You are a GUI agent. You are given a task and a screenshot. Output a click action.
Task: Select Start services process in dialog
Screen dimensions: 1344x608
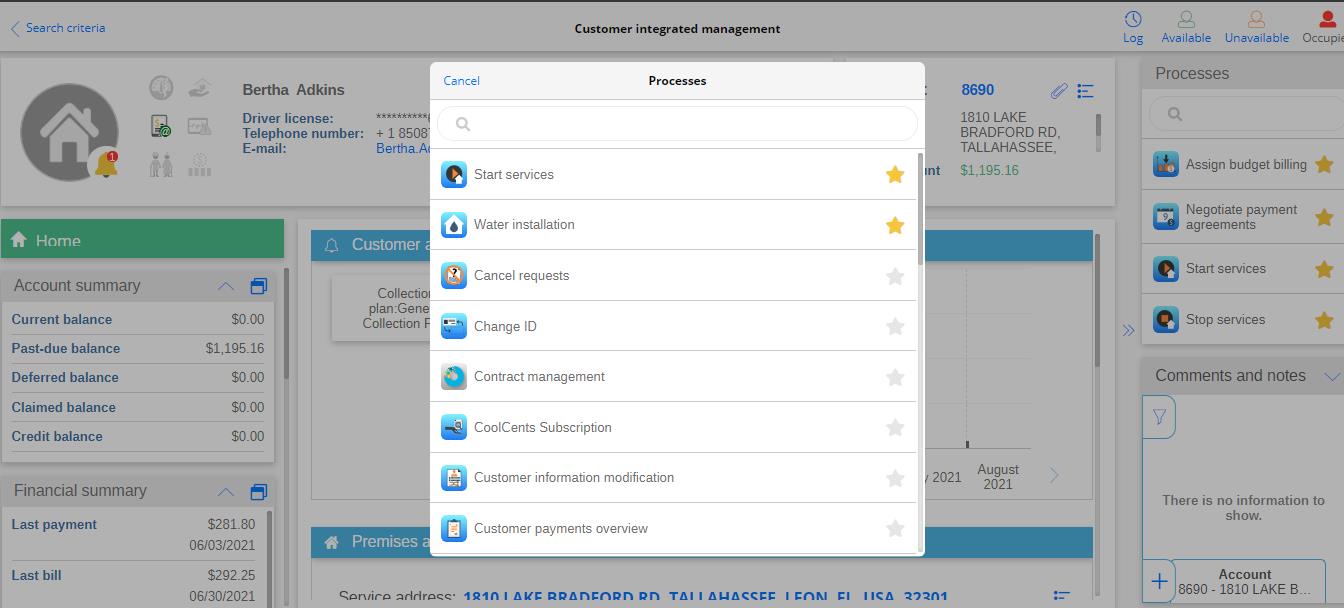pyautogui.click(x=673, y=175)
